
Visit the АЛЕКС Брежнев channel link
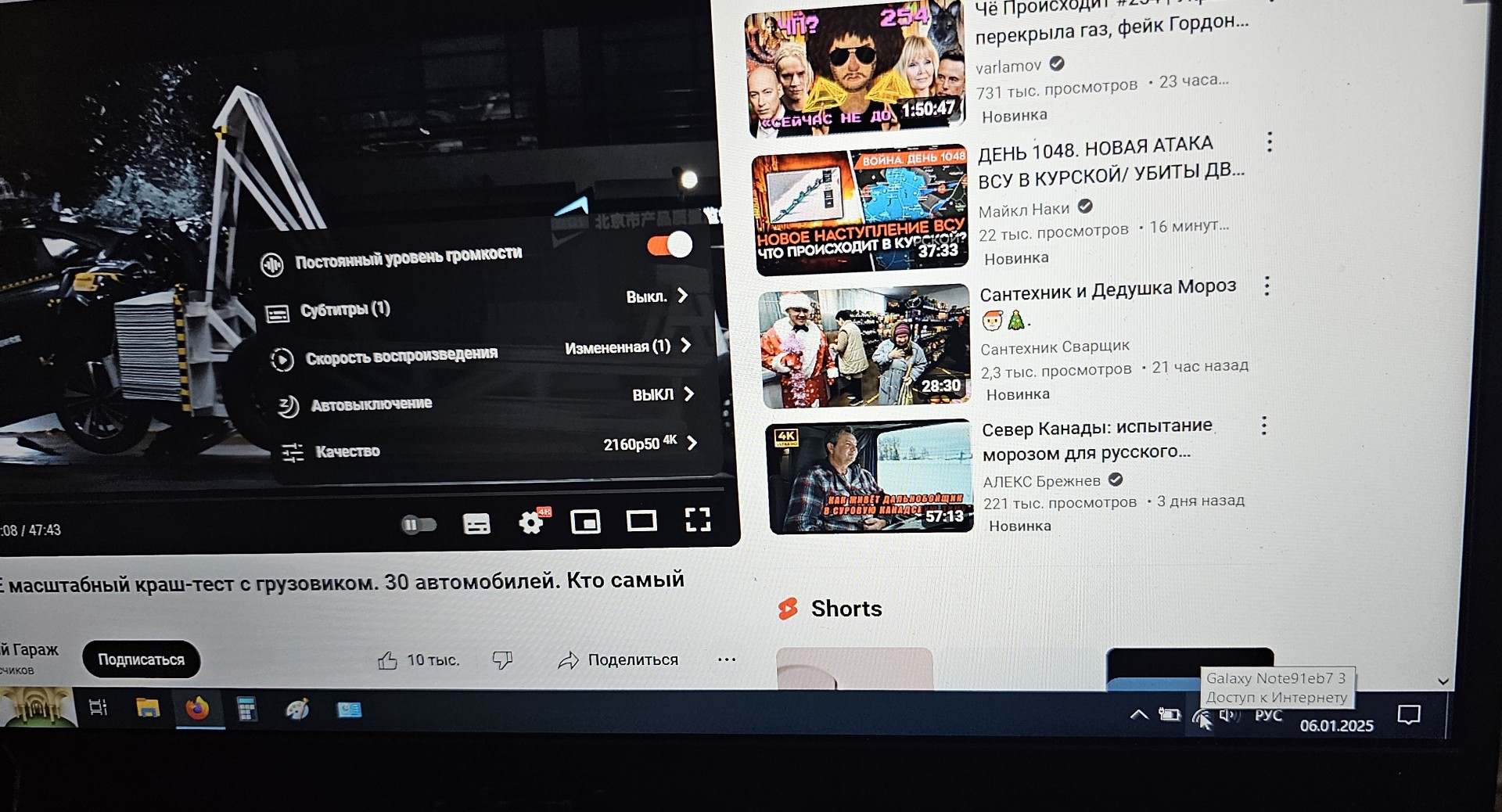click(1042, 481)
